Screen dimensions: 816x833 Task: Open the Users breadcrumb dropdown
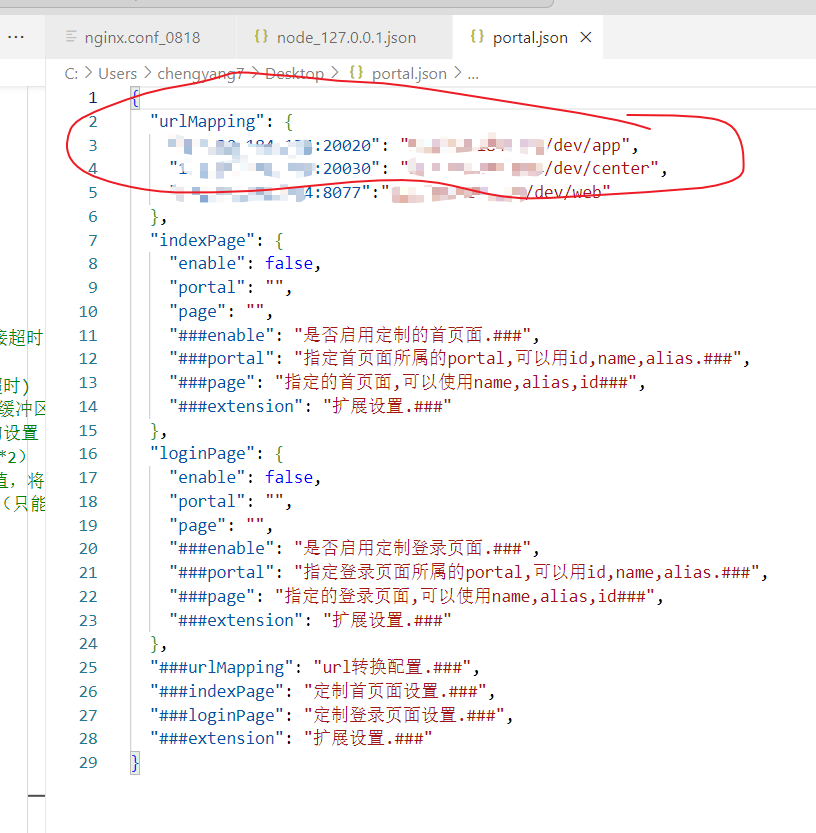click(x=117, y=73)
